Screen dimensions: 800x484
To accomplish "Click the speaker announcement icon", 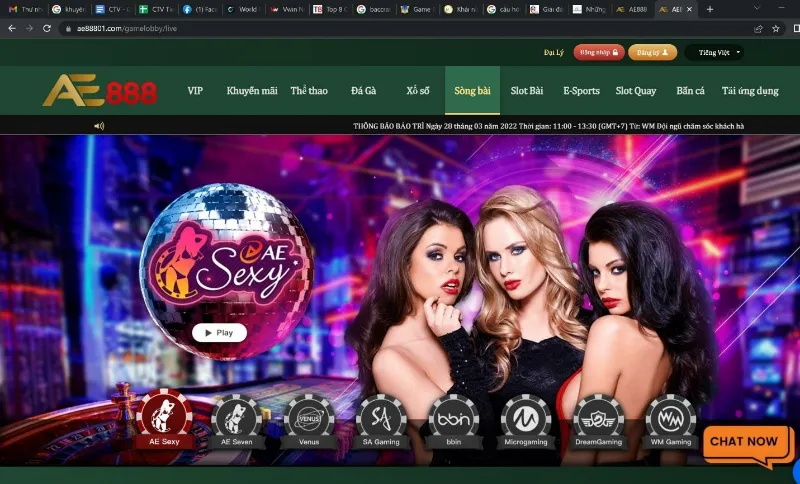I will pyautogui.click(x=99, y=126).
